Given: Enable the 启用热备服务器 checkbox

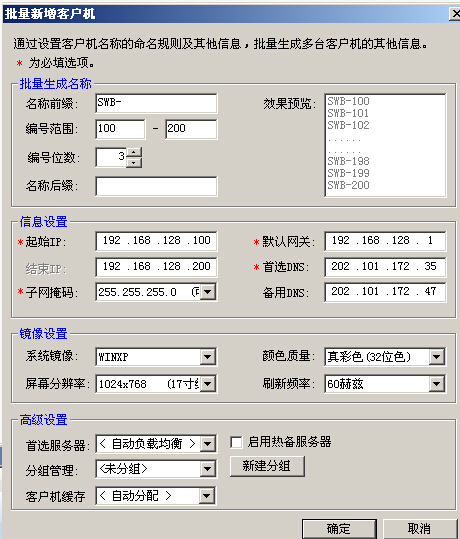Looking at the screenshot, I should [x=236, y=442].
